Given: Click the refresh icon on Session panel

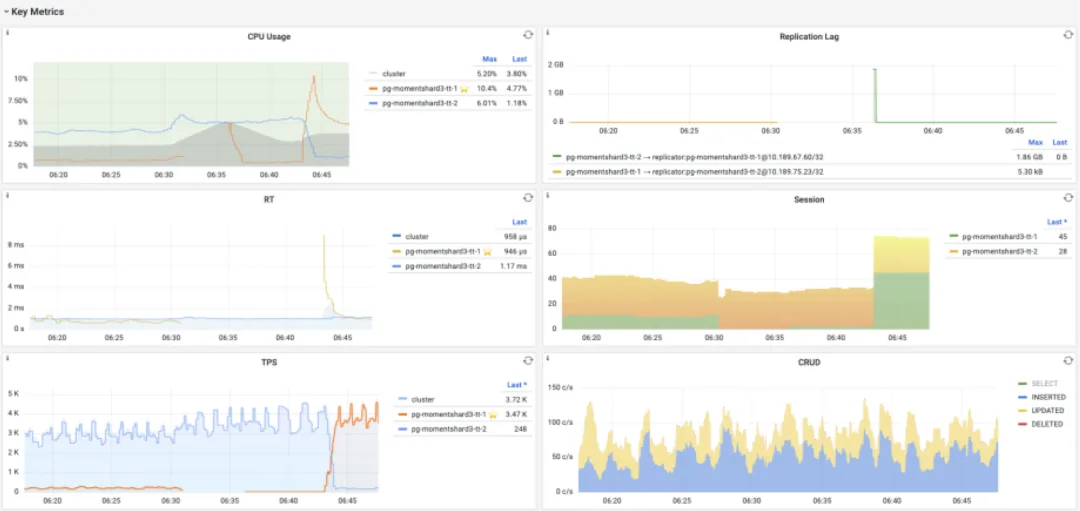Looking at the screenshot, I should tap(1068, 198).
